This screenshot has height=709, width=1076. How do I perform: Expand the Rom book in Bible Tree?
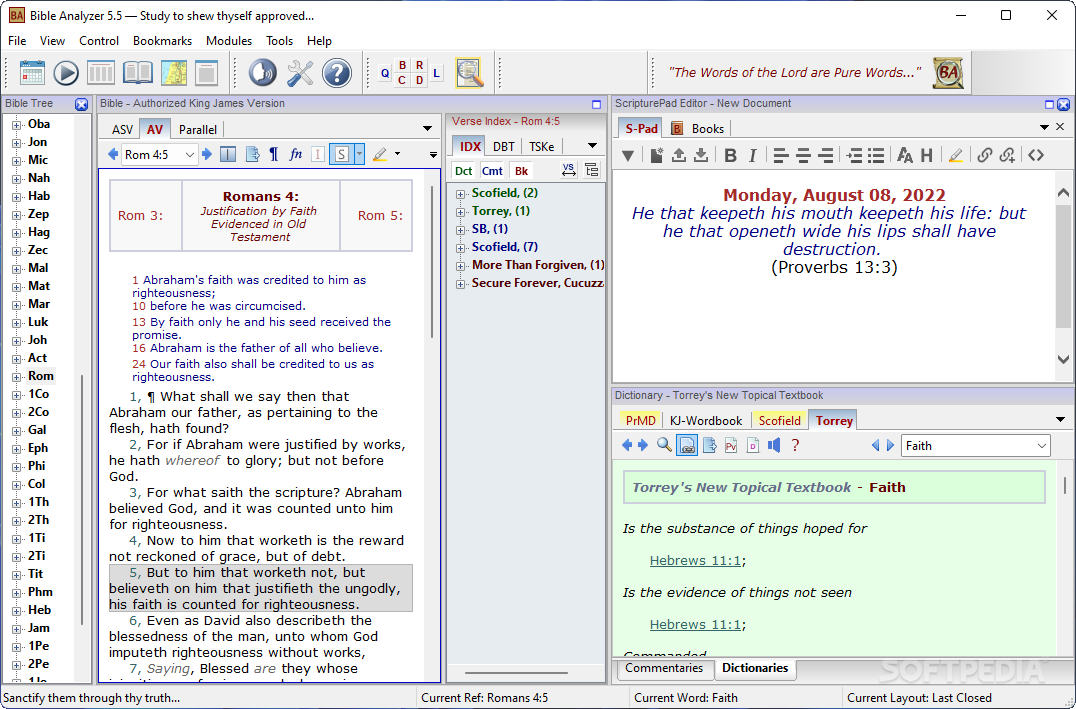pyautogui.click(x=16, y=377)
